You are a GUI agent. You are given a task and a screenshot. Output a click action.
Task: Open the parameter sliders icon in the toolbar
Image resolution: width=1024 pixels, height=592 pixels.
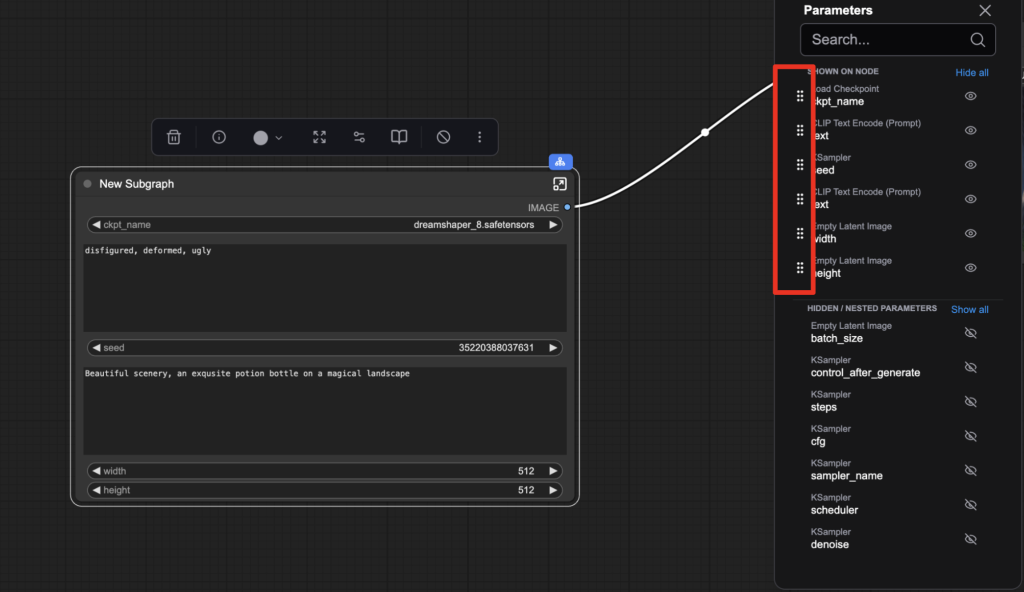coord(359,137)
